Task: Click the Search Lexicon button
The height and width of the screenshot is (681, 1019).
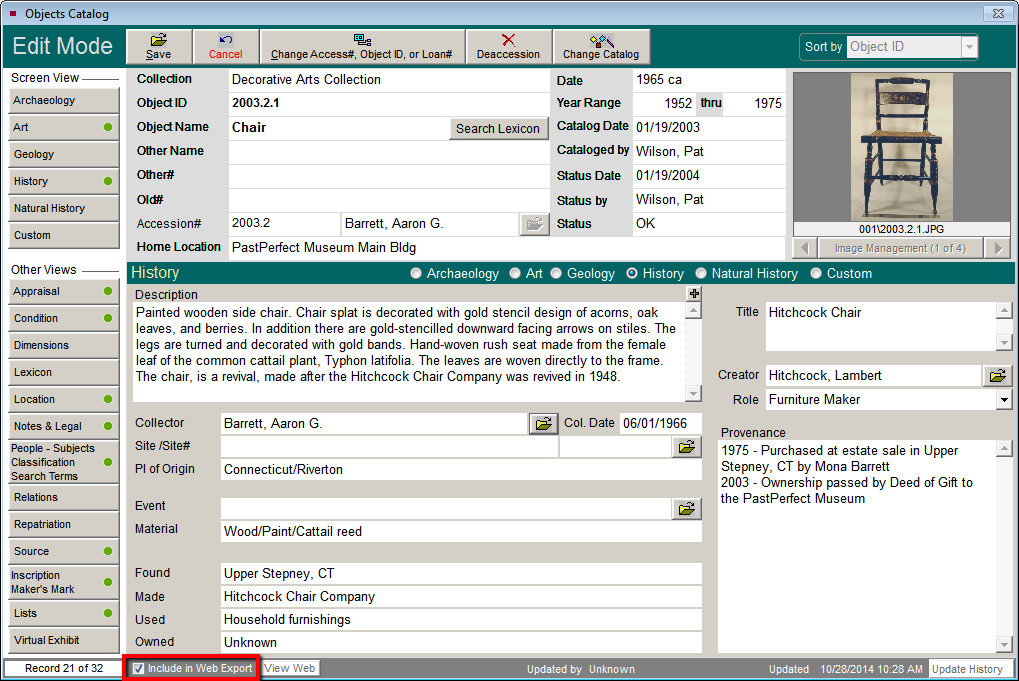Action: (x=498, y=128)
